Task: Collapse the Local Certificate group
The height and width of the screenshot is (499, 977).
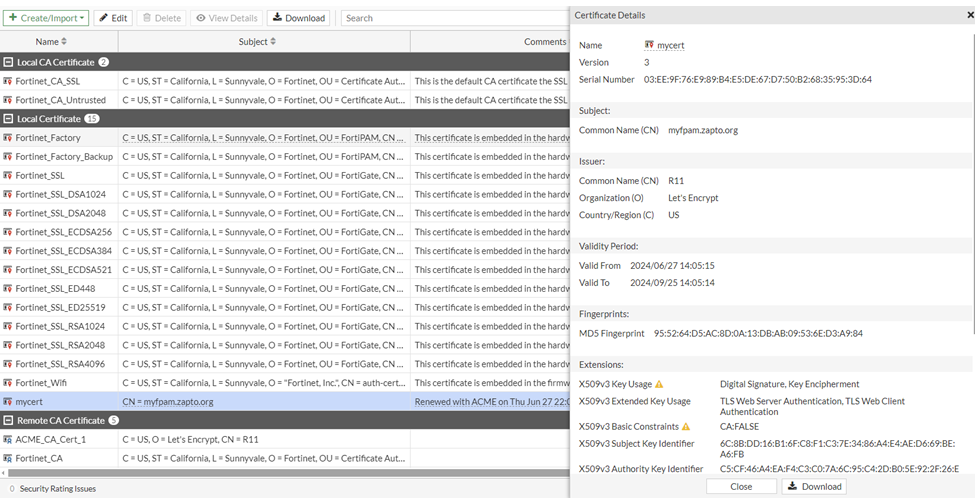Action: [8, 119]
